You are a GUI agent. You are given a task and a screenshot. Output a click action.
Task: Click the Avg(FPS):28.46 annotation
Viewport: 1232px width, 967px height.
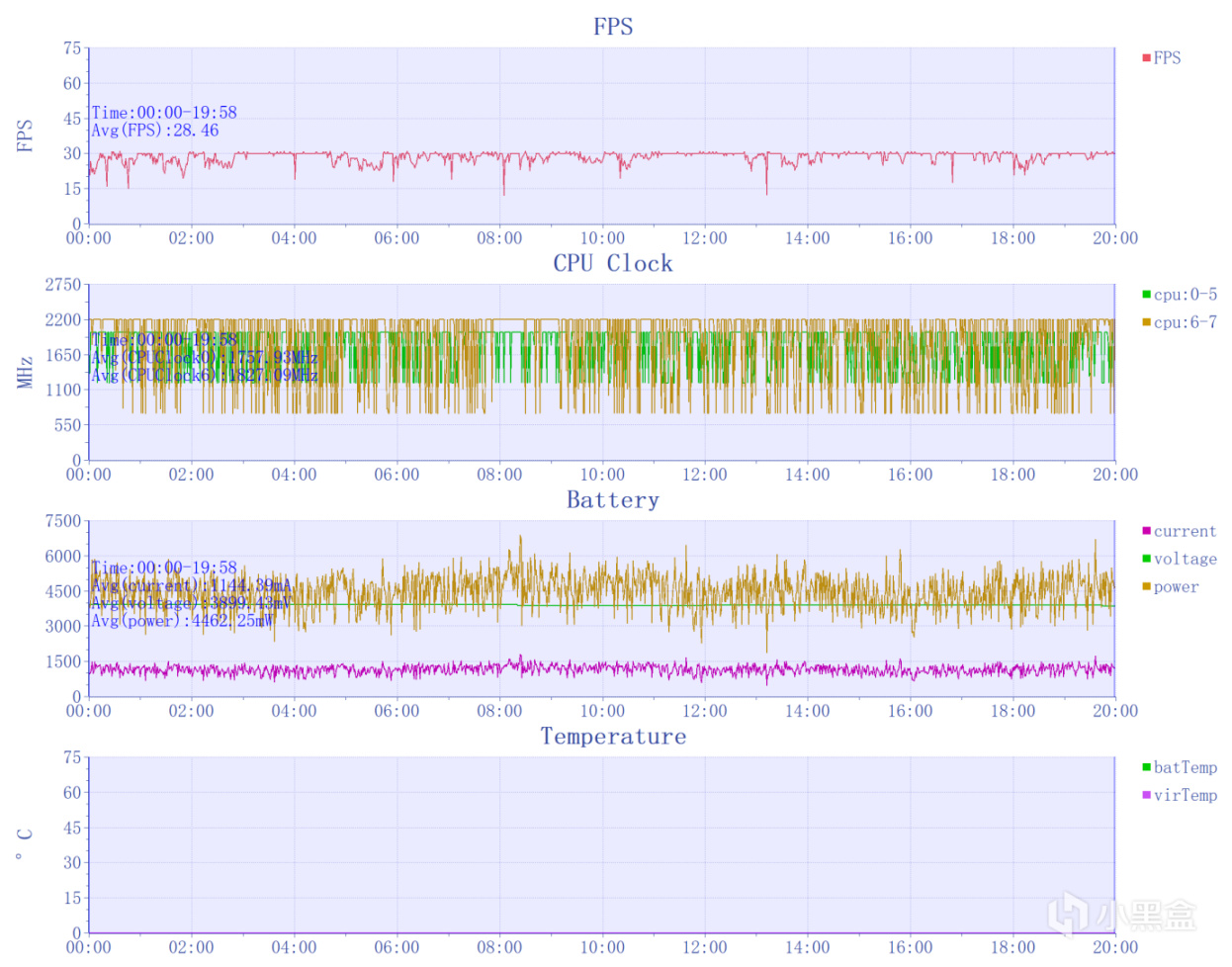(x=155, y=131)
